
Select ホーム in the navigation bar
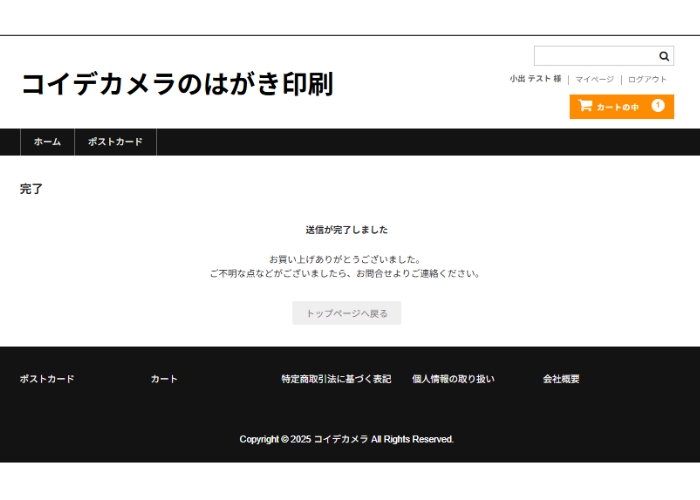point(47,142)
